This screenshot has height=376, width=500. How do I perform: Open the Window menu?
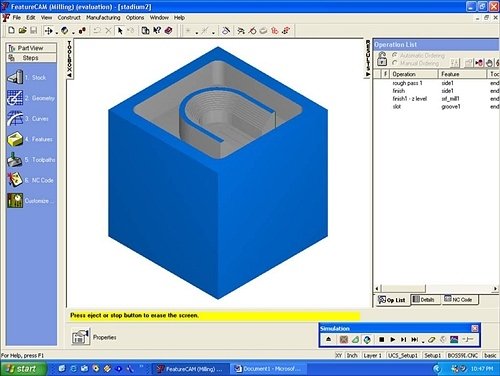tap(159, 17)
